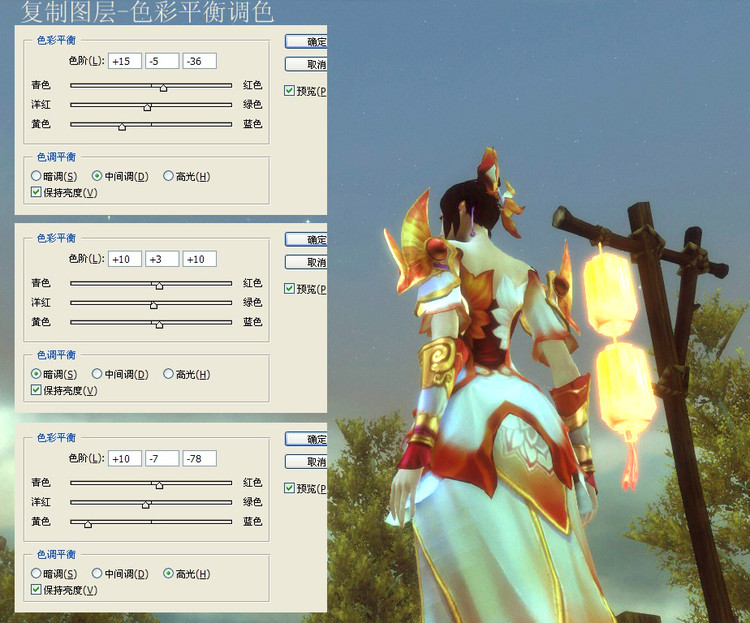Image resolution: width=750 pixels, height=623 pixels.
Task: Toggle 保持亮度(V) in the top dialog
Action: [x=36, y=192]
